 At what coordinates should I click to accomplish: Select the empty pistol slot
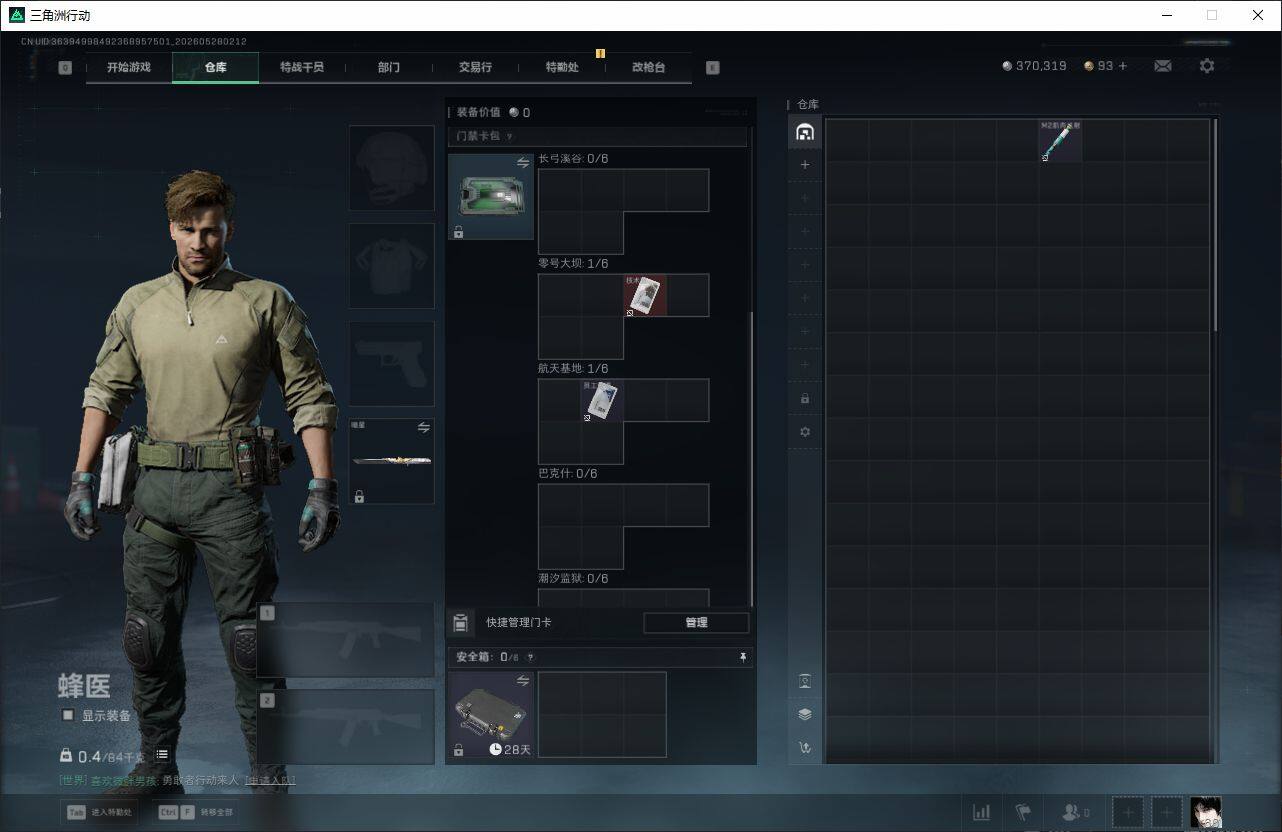click(391, 363)
